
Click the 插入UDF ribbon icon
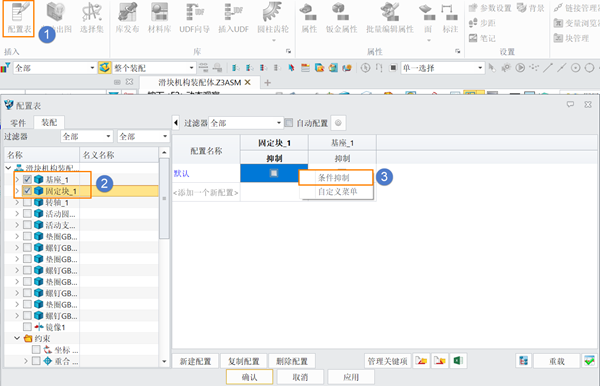click(x=233, y=18)
